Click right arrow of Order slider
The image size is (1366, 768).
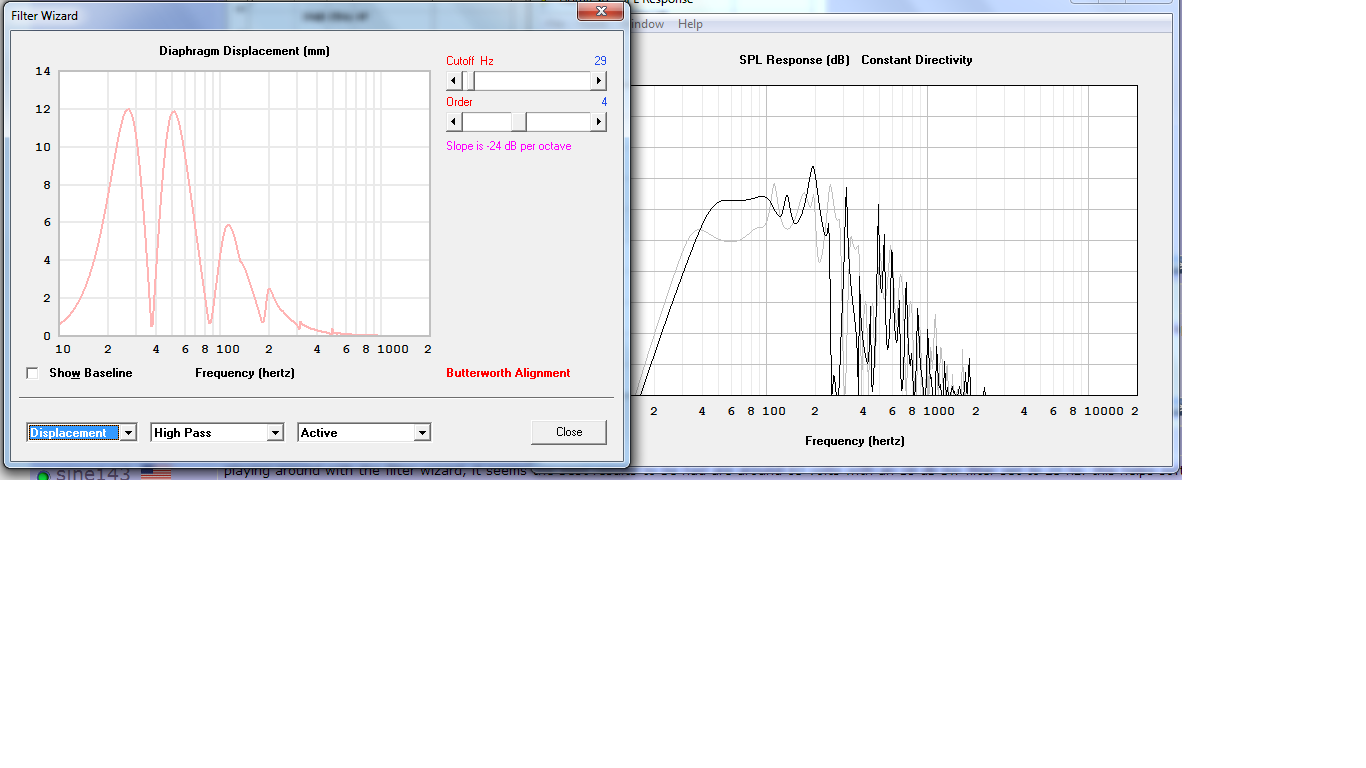point(599,122)
